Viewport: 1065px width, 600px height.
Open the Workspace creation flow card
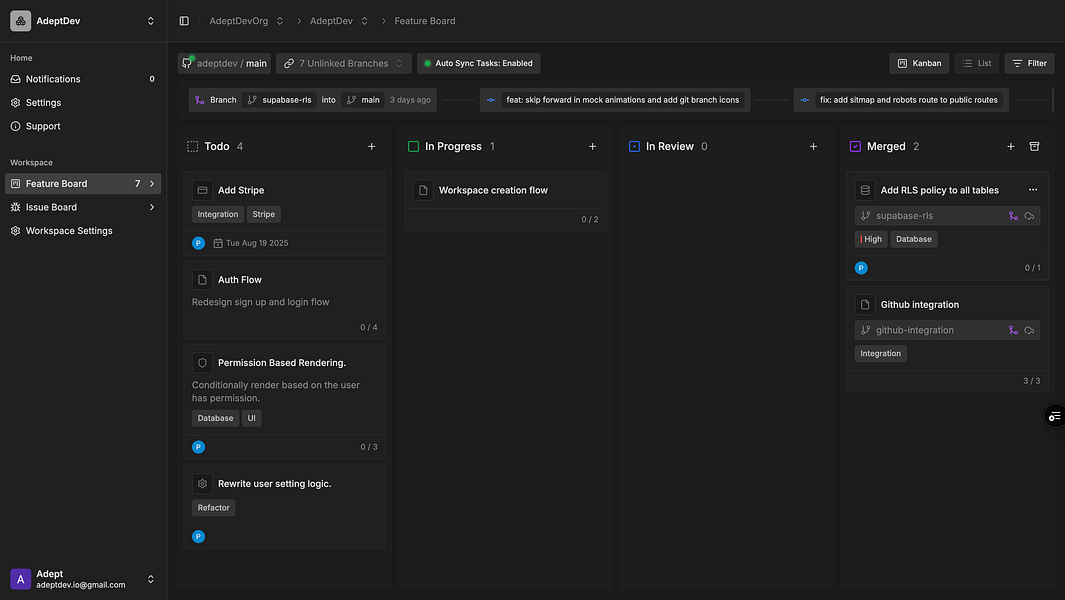click(x=493, y=190)
